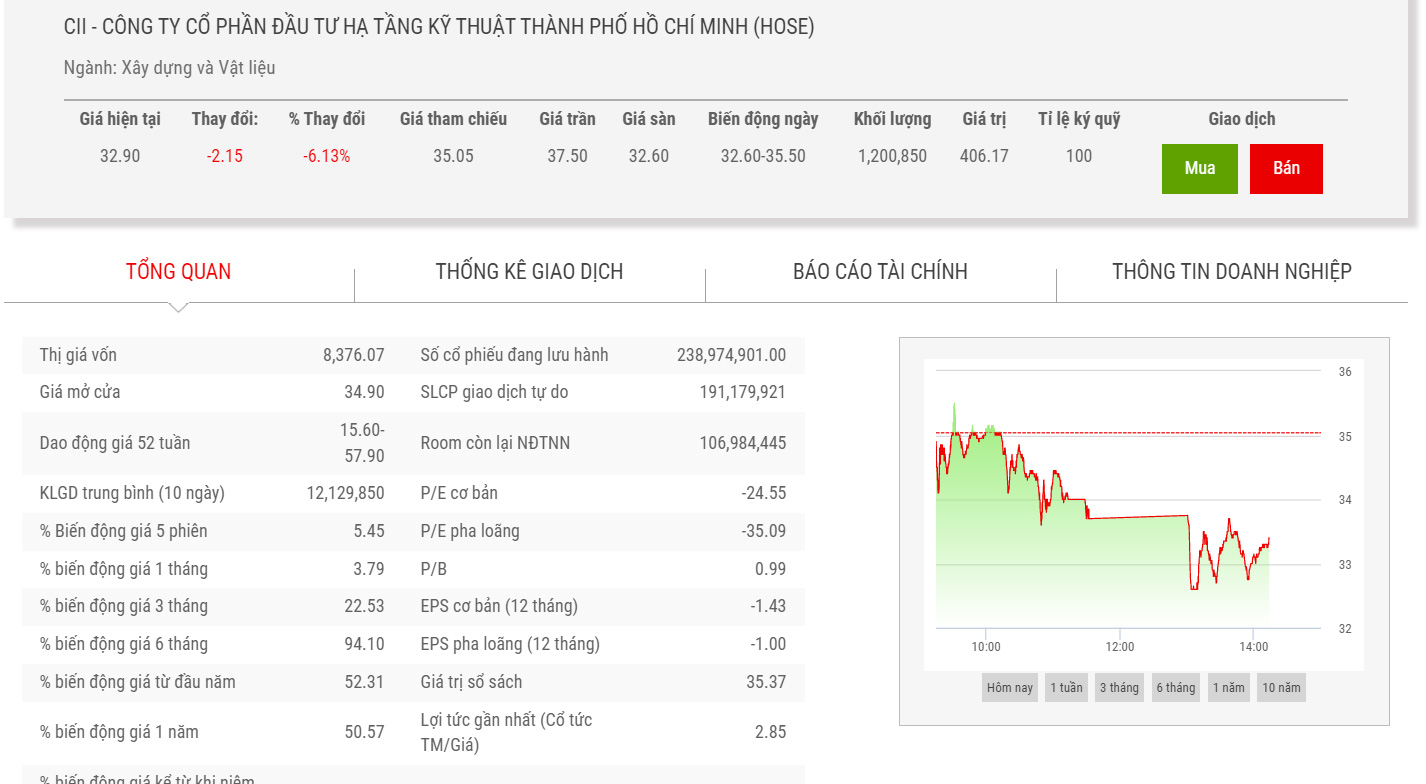Open the BÁO CÁO TÀI CHÍNH tab
The width and height of the screenshot is (1426, 784).
click(x=880, y=271)
